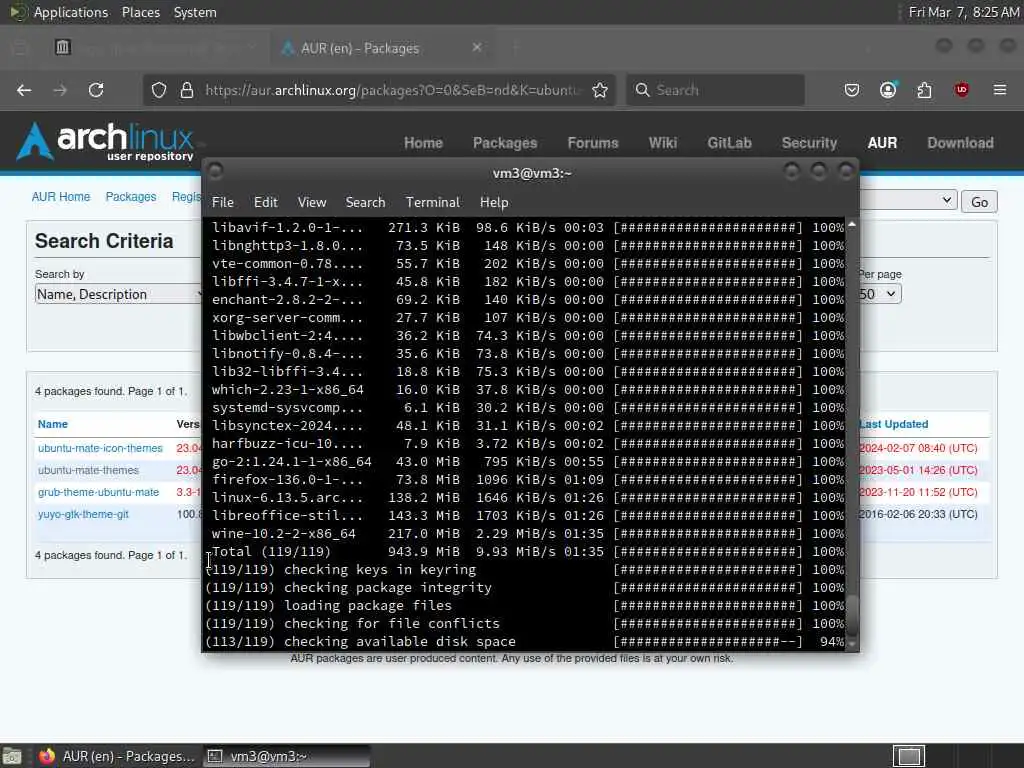Sort results by the Name column
The height and width of the screenshot is (768, 1024).
pos(53,424)
